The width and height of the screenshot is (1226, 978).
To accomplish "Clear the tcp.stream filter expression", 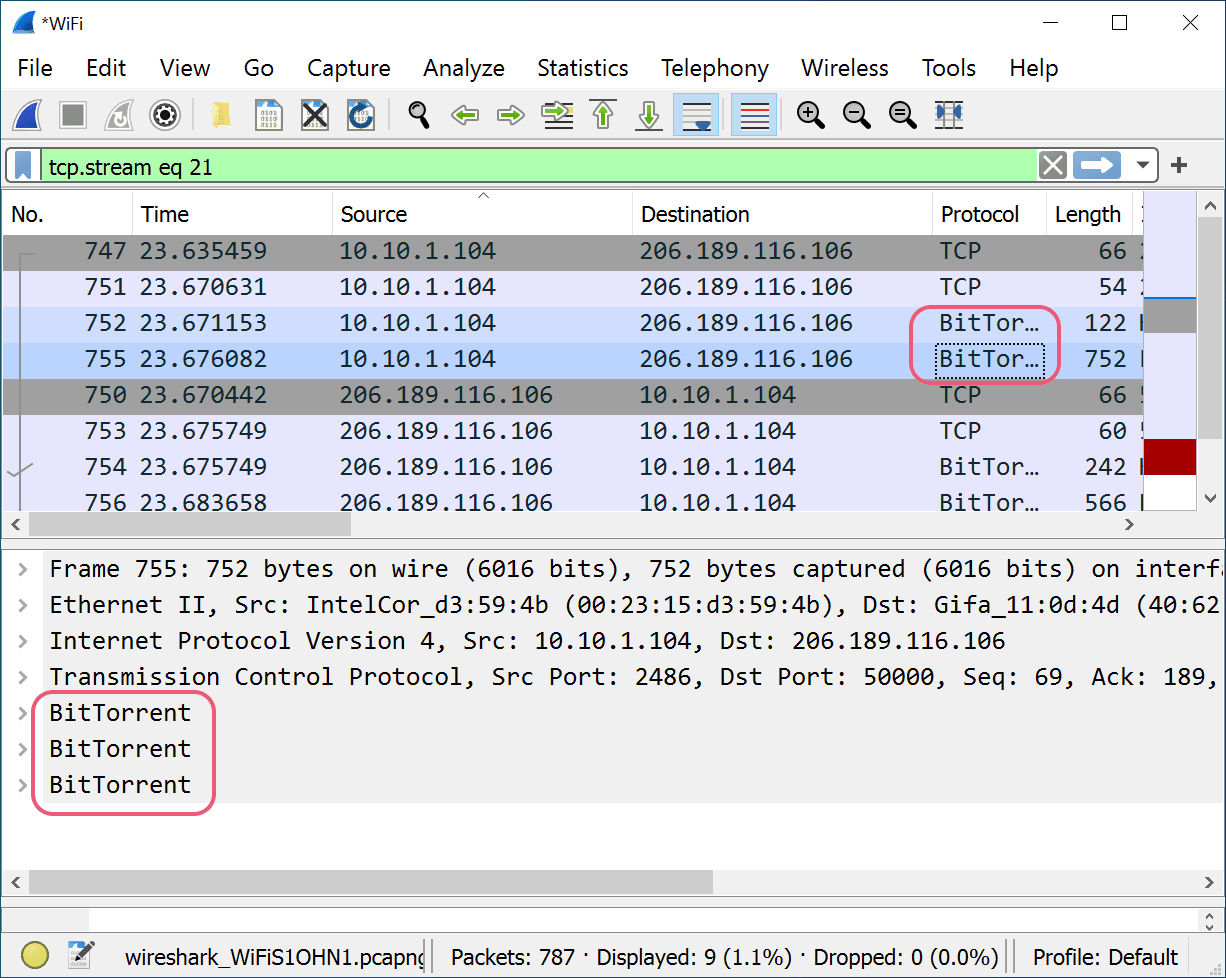I will [x=1052, y=164].
